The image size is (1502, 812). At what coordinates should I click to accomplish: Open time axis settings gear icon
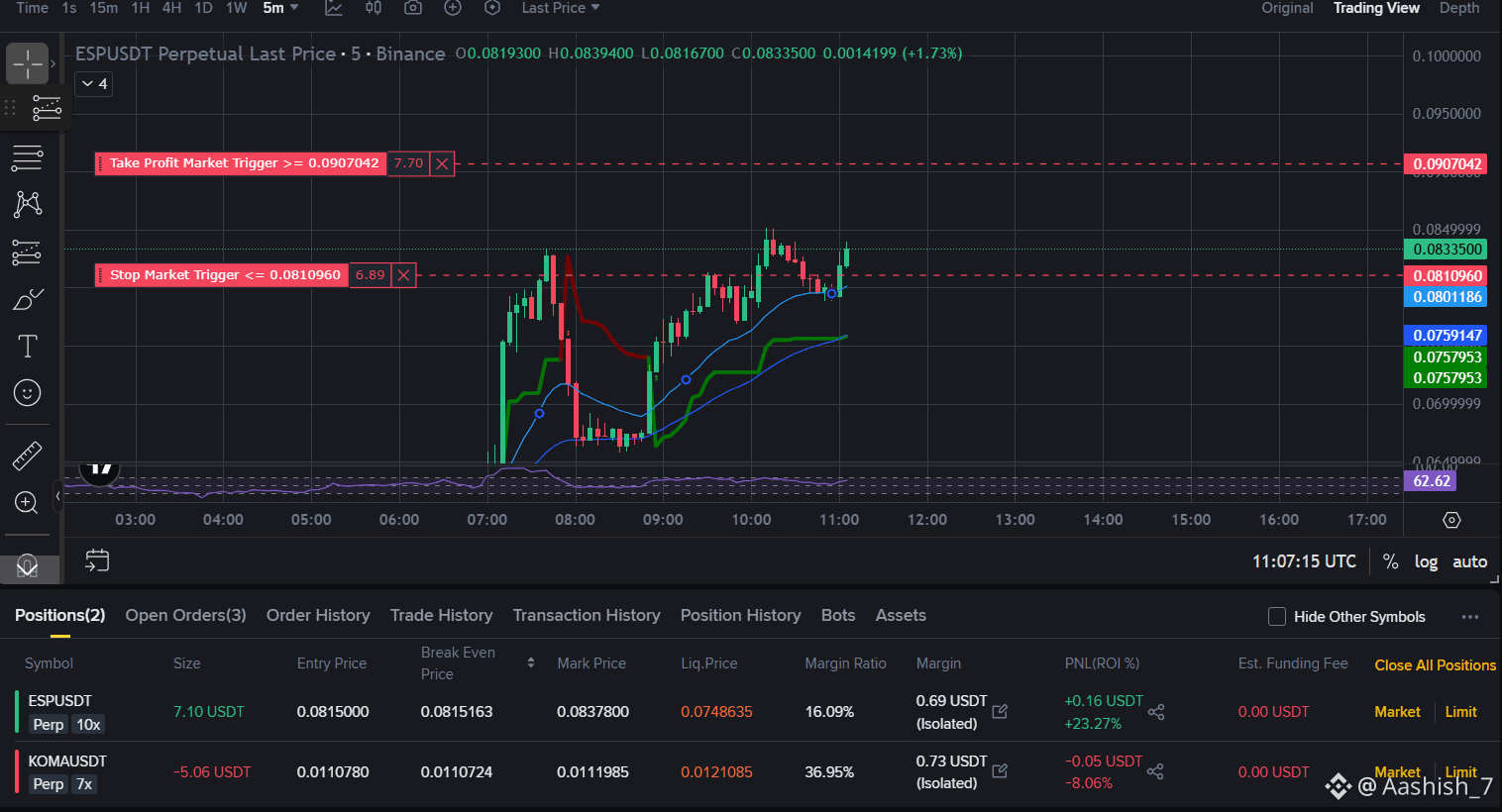[1451, 520]
